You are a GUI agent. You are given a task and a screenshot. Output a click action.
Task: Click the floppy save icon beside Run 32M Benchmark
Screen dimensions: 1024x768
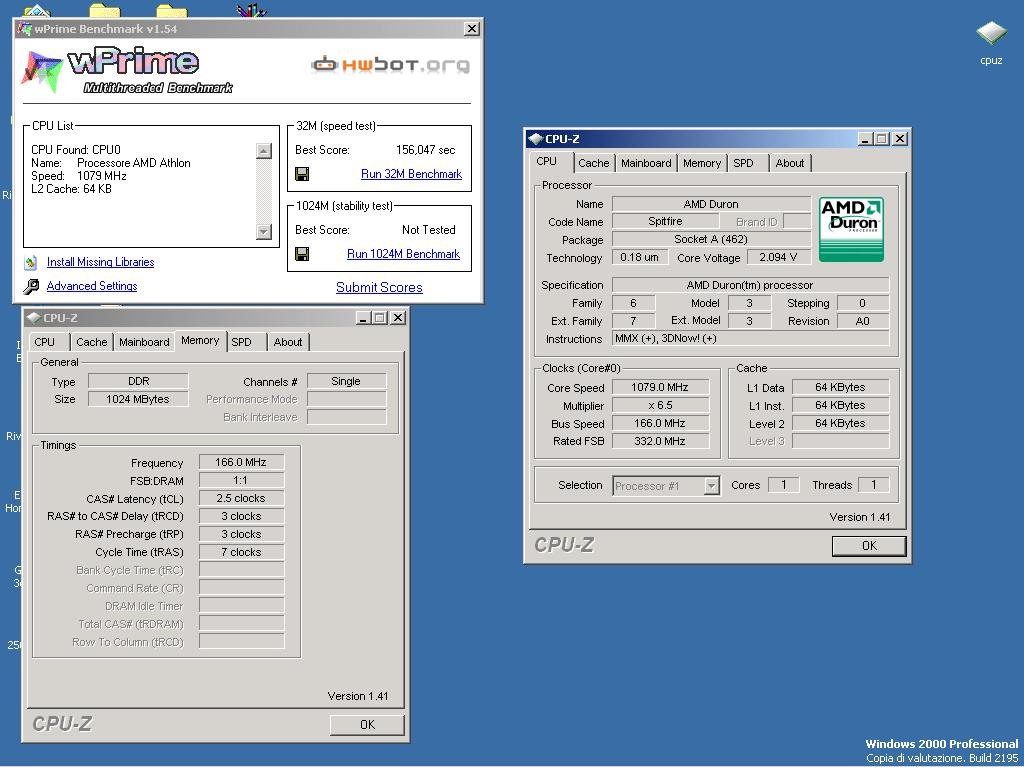pos(302,174)
